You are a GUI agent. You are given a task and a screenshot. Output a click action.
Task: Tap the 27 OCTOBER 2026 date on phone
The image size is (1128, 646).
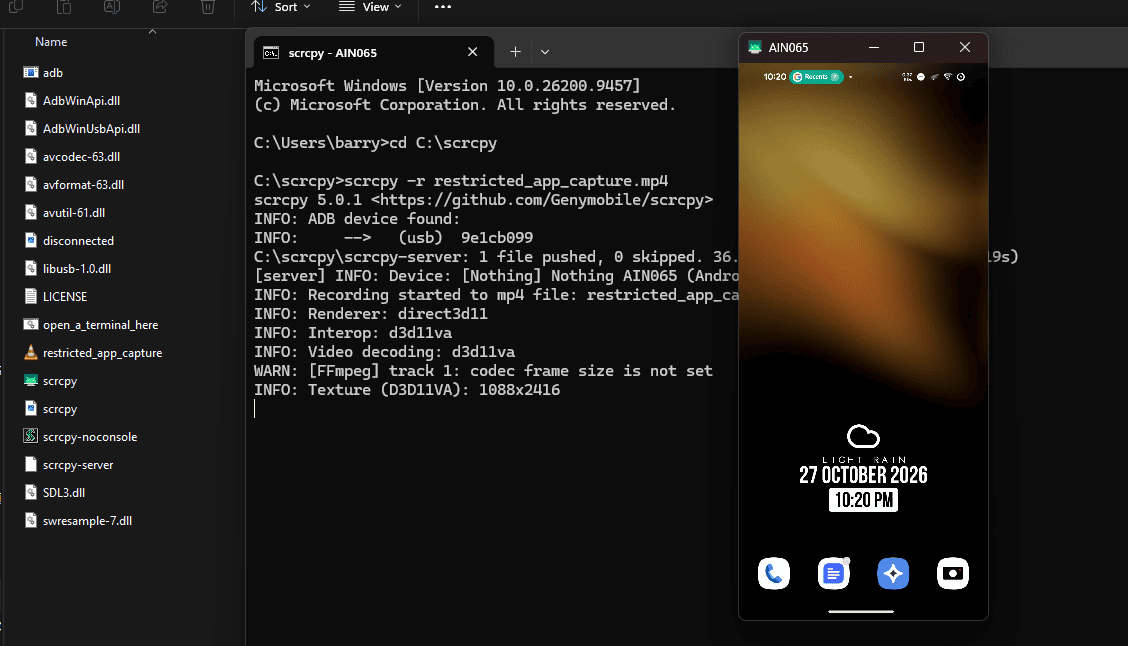(x=863, y=475)
